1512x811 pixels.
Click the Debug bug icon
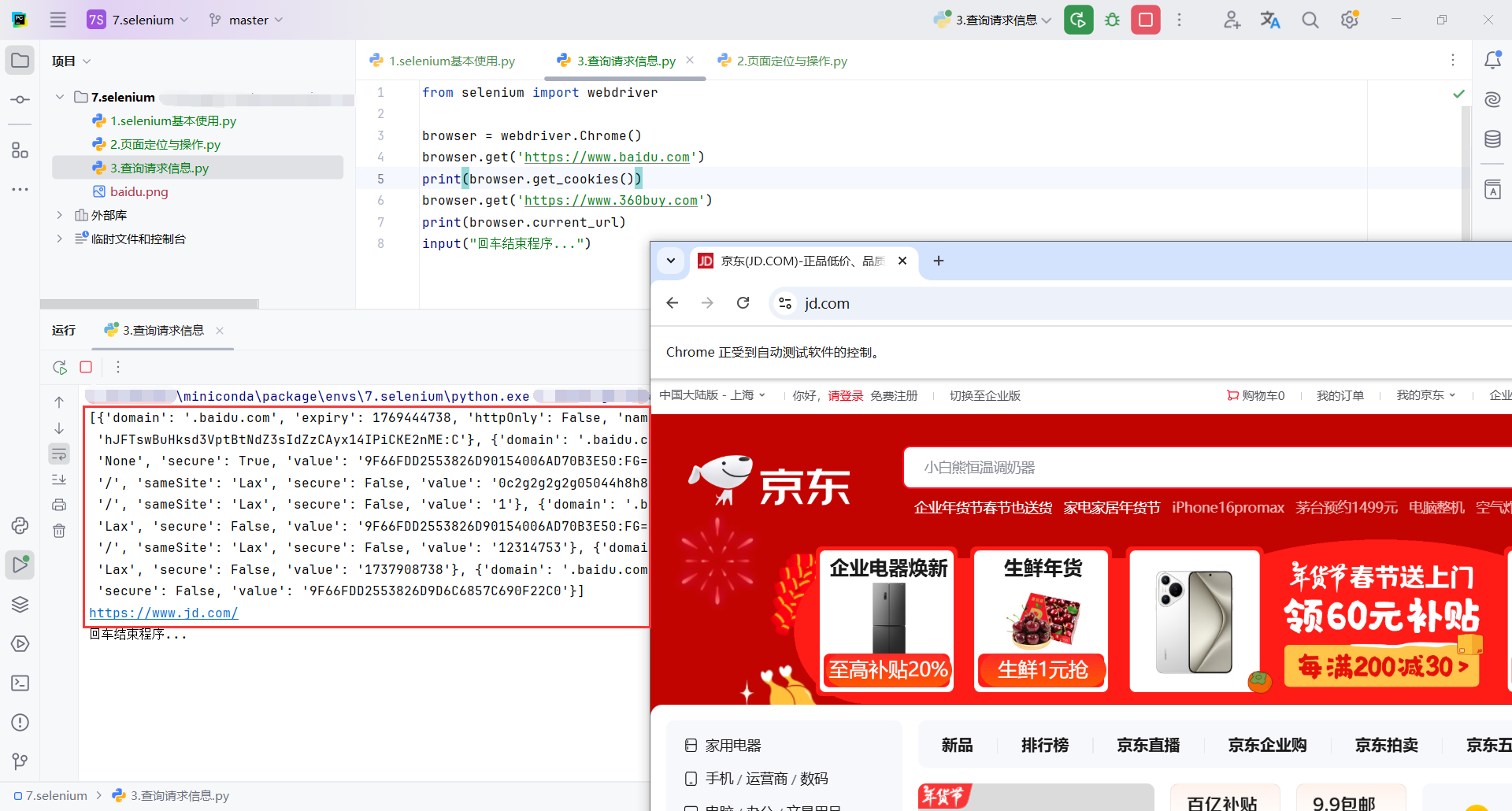pyautogui.click(x=1112, y=20)
